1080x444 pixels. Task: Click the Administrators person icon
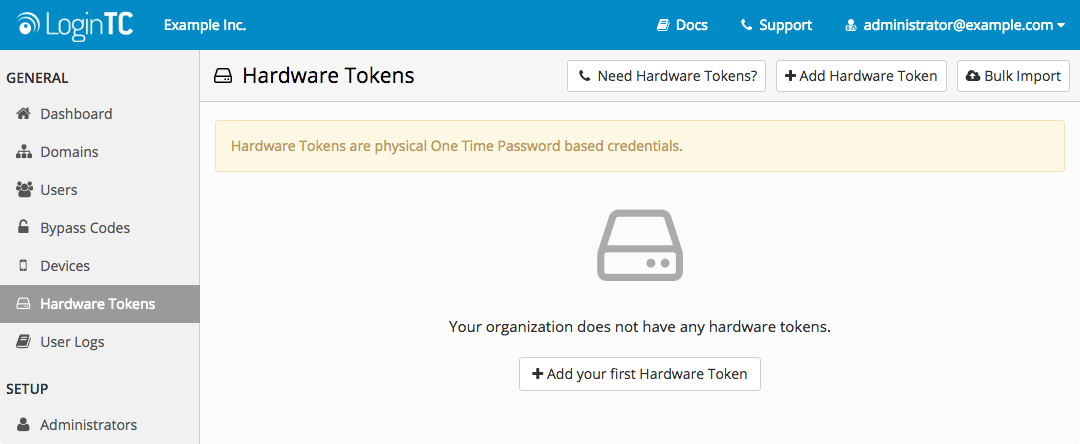(23, 424)
